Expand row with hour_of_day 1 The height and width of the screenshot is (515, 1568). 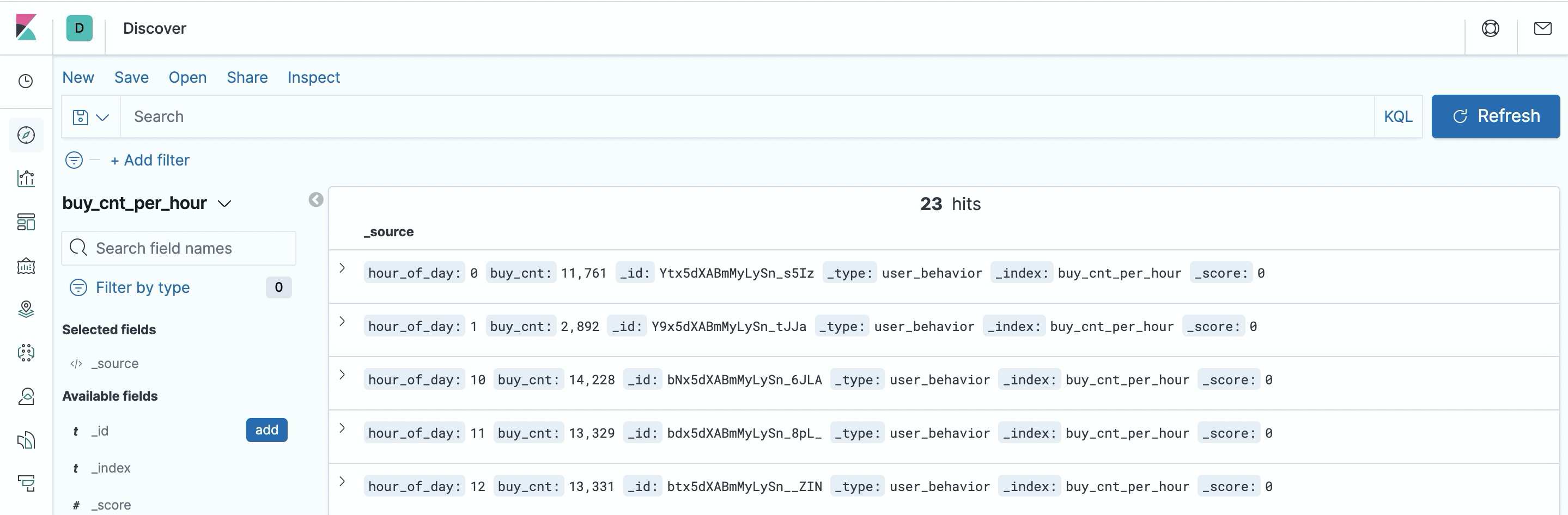pyautogui.click(x=342, y=322)
